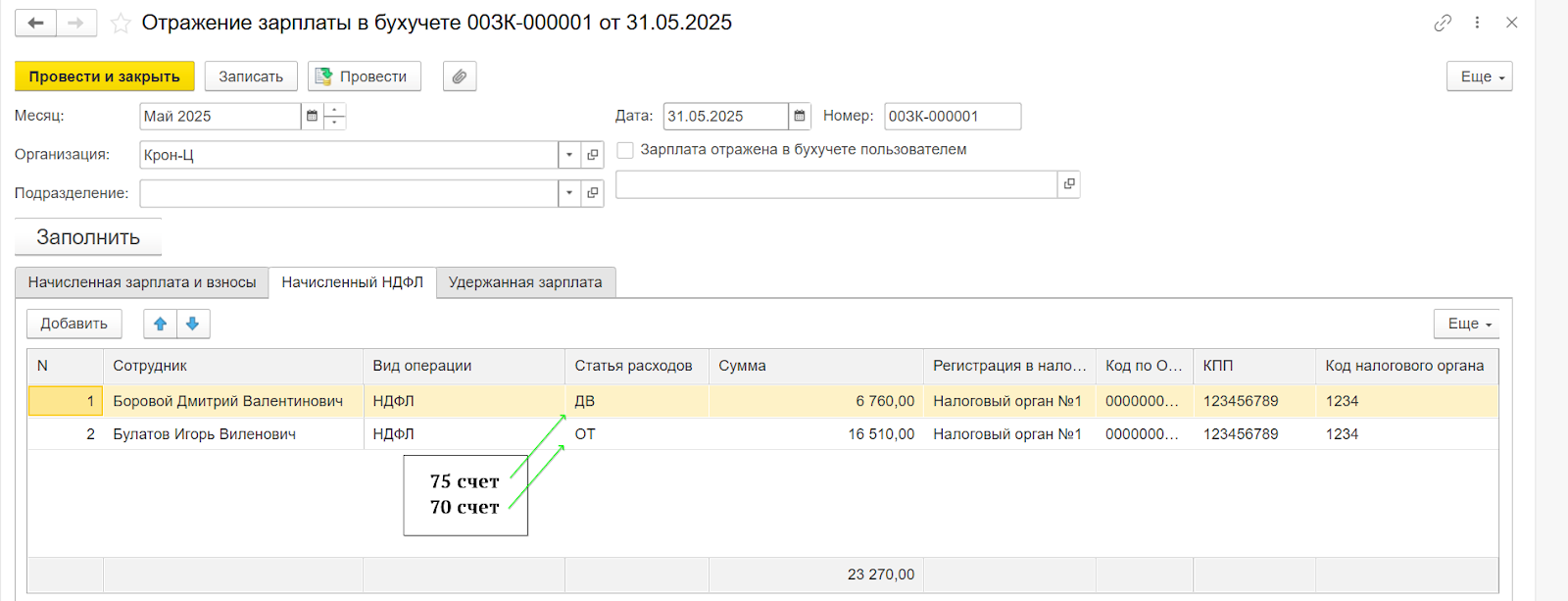Select the Булатов Игорь Виленович row
This screenshot has width=1568, height=601.
(204, 434)
